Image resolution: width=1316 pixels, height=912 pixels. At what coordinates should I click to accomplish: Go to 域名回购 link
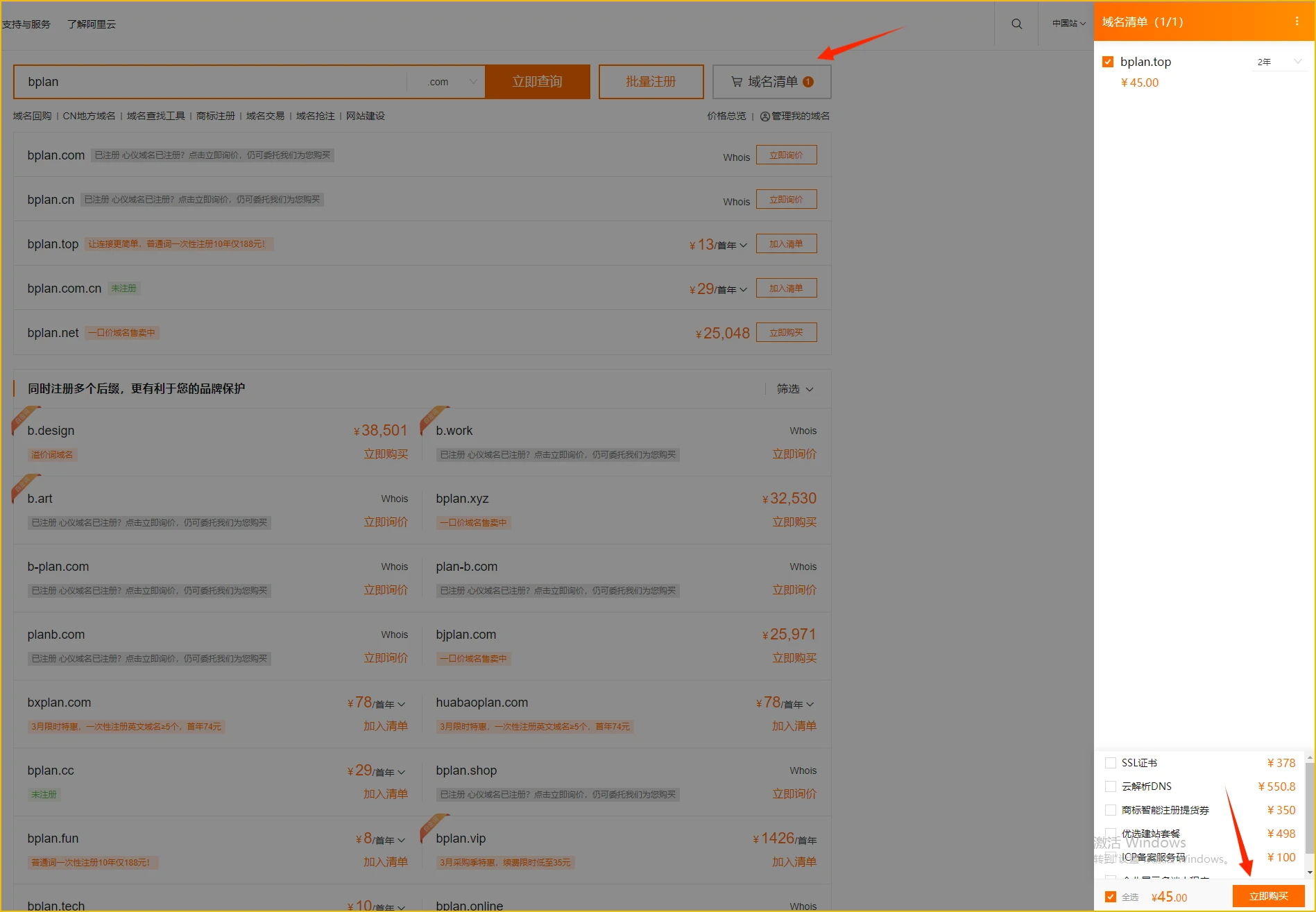[33, 116]
